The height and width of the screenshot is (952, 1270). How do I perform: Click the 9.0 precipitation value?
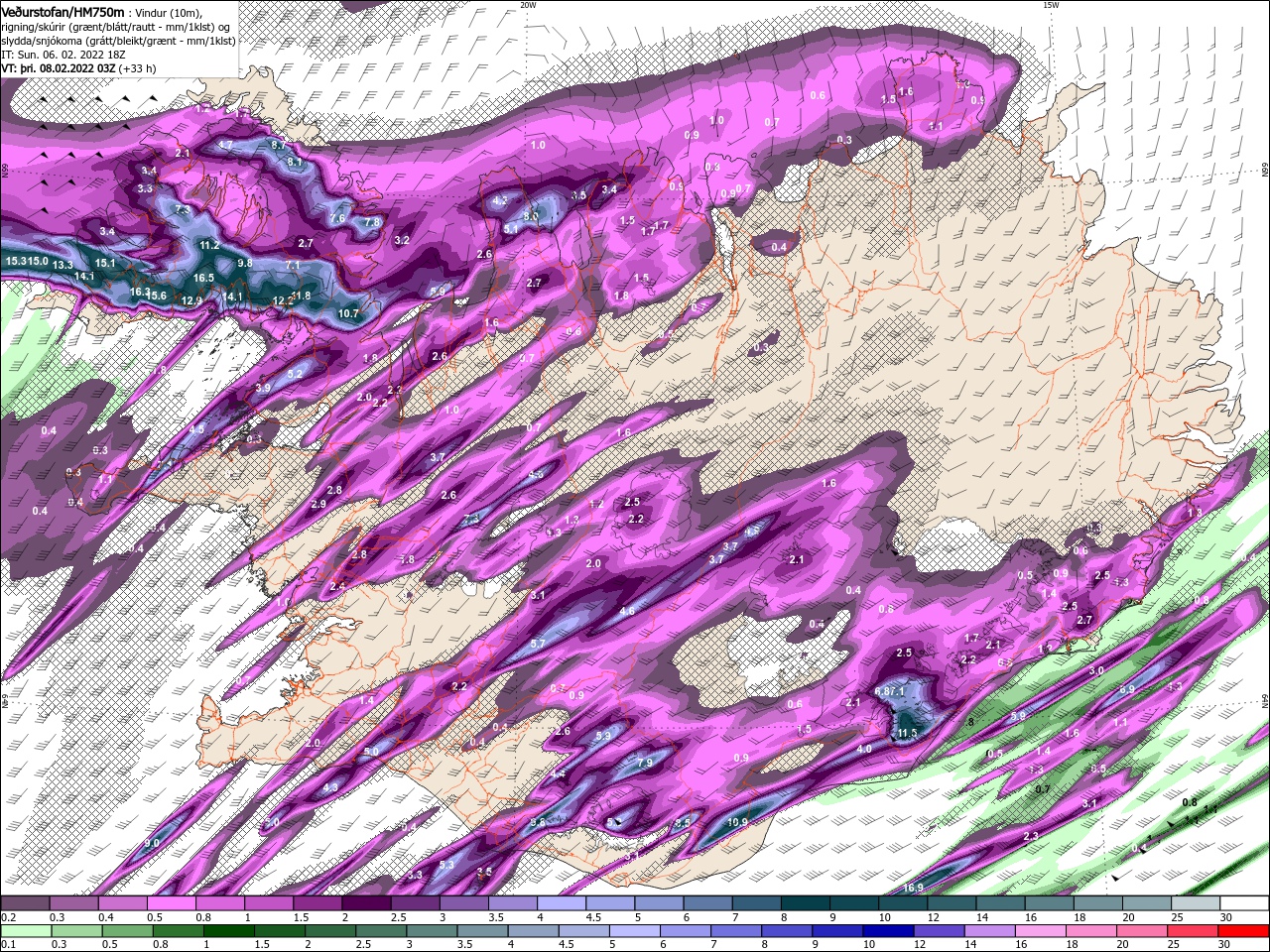tap(152, 843)
